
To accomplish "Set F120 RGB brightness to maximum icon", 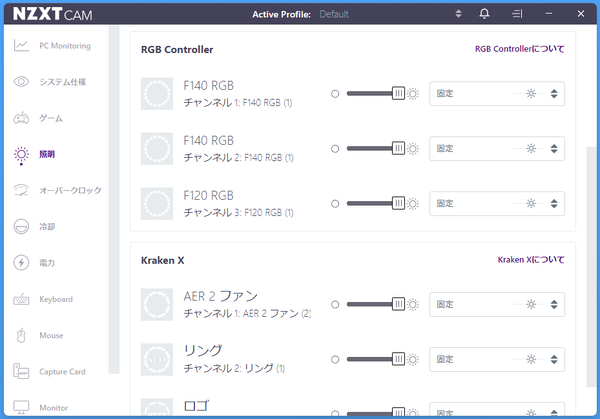I will (x=412, y=204).
